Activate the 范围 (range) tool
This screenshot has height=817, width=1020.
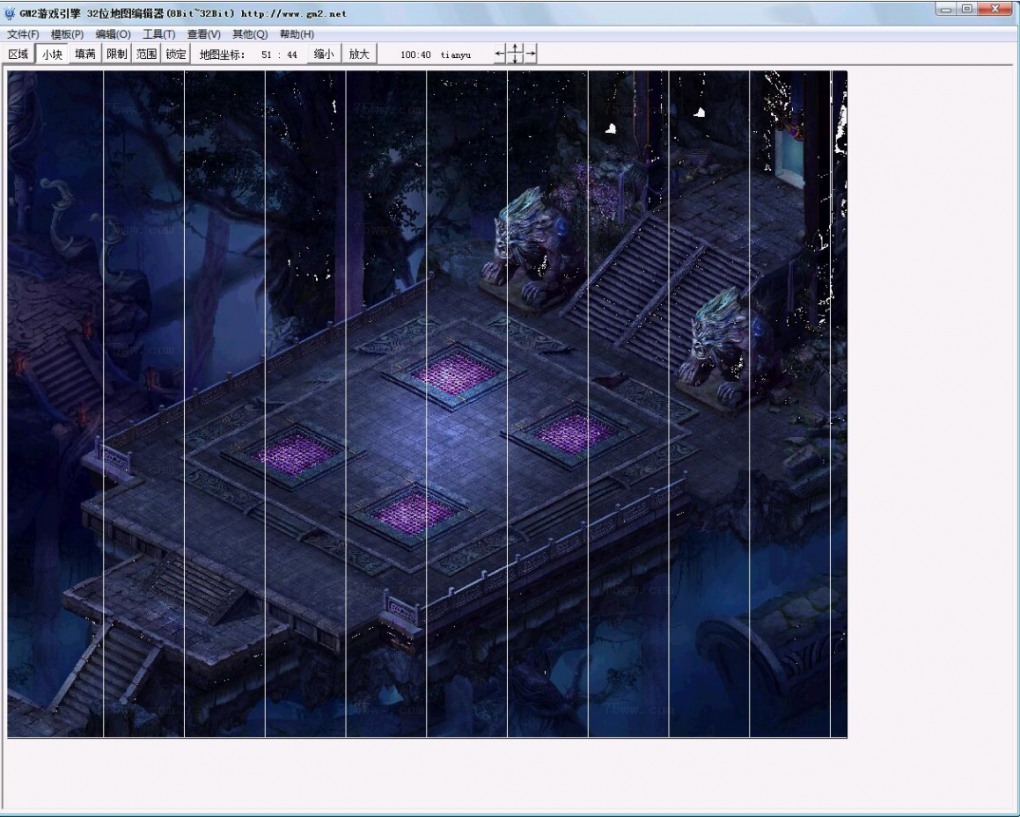(147, 54)
